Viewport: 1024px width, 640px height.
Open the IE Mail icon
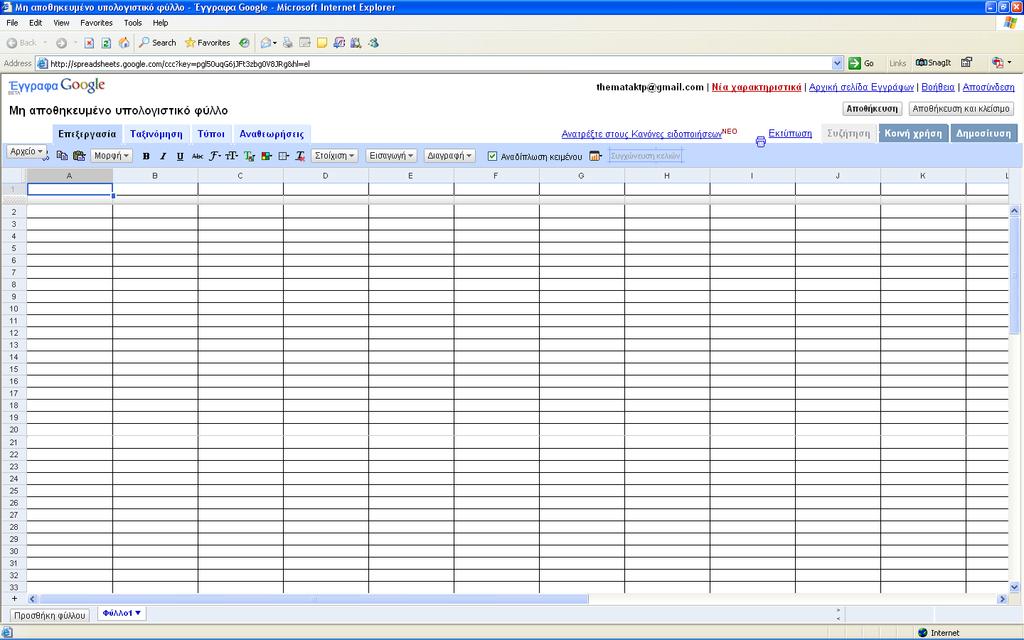[265, 43]
